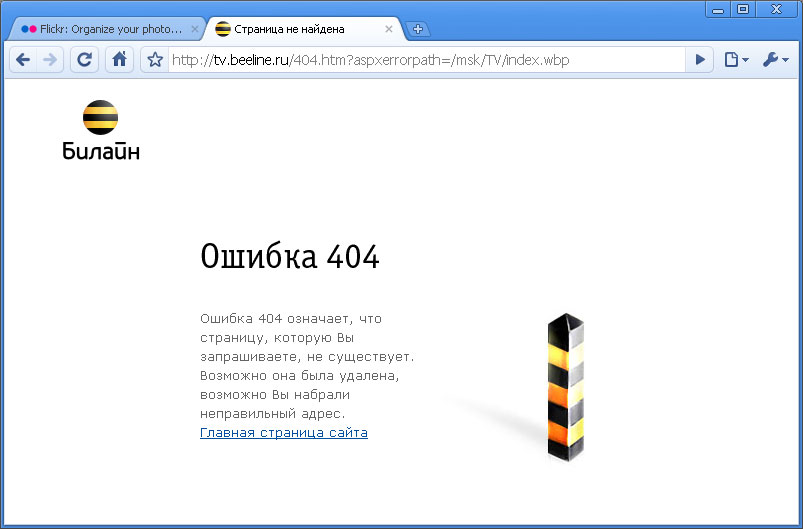Click the 'Ошибка 404' heading
803x529 pixels.
pyautogui.click(x=290, y=256)
